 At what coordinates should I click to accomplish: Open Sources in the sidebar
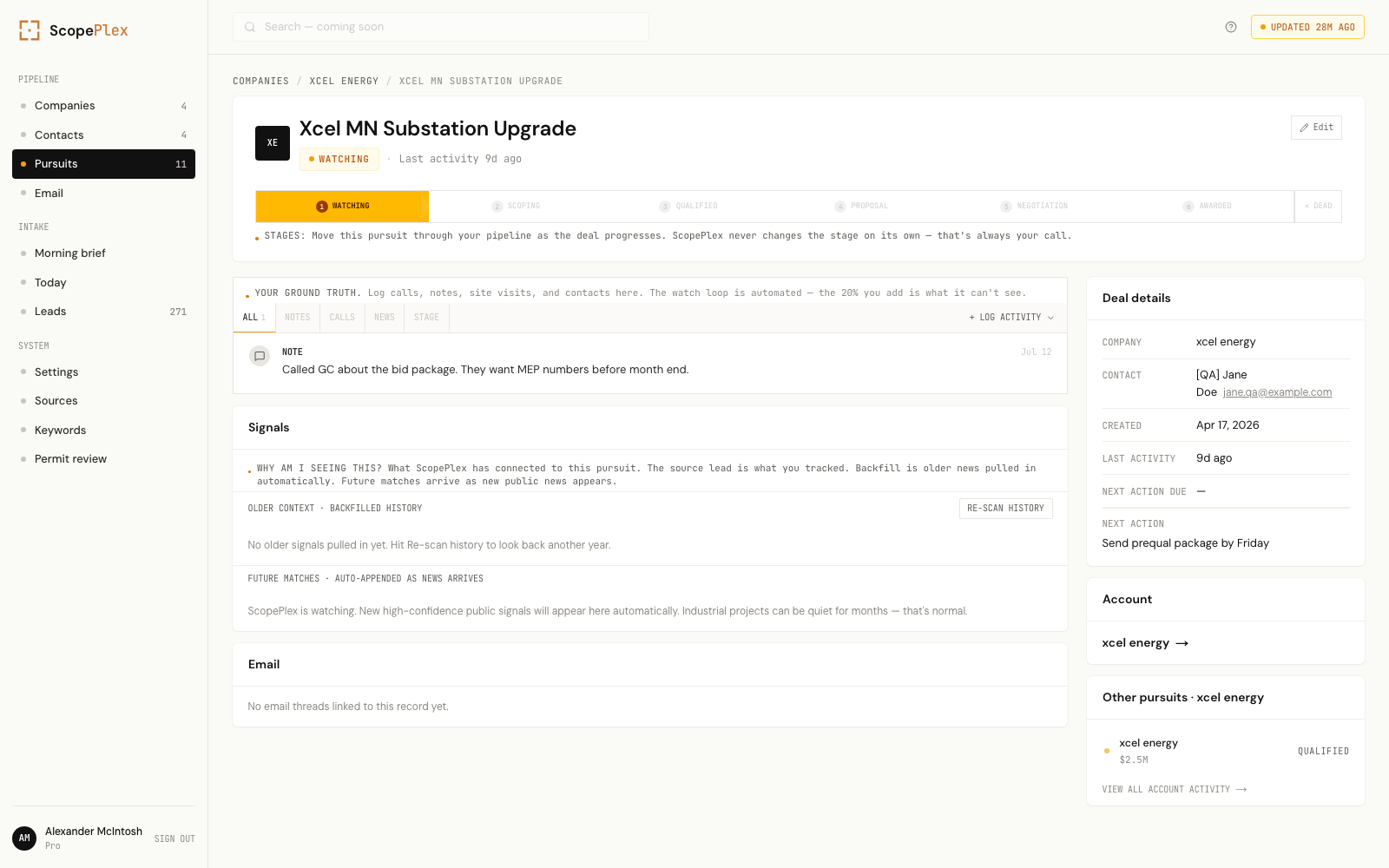[x=103, y=401]
